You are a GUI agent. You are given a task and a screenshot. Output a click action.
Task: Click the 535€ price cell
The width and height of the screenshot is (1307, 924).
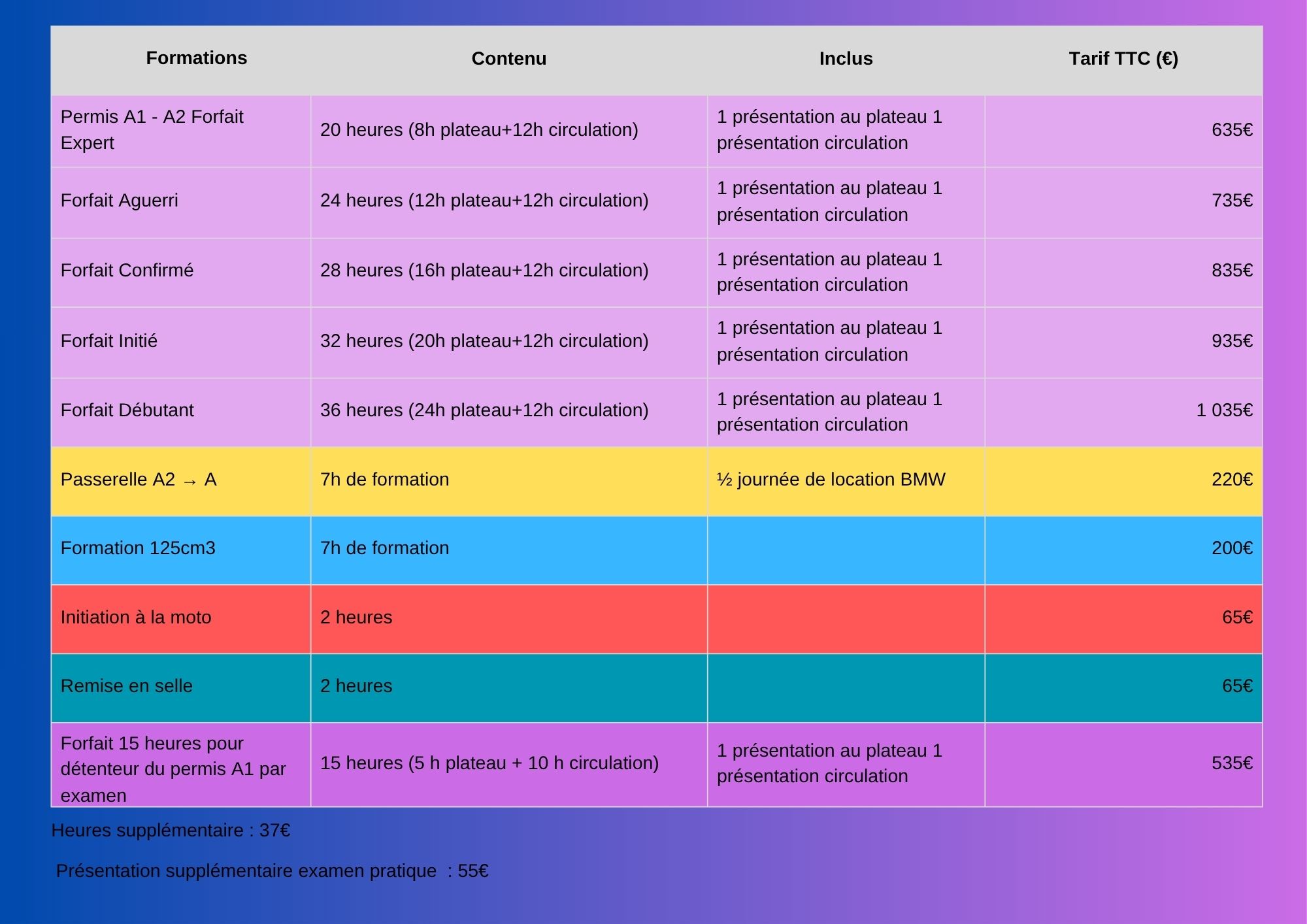tap(1231, 763)
